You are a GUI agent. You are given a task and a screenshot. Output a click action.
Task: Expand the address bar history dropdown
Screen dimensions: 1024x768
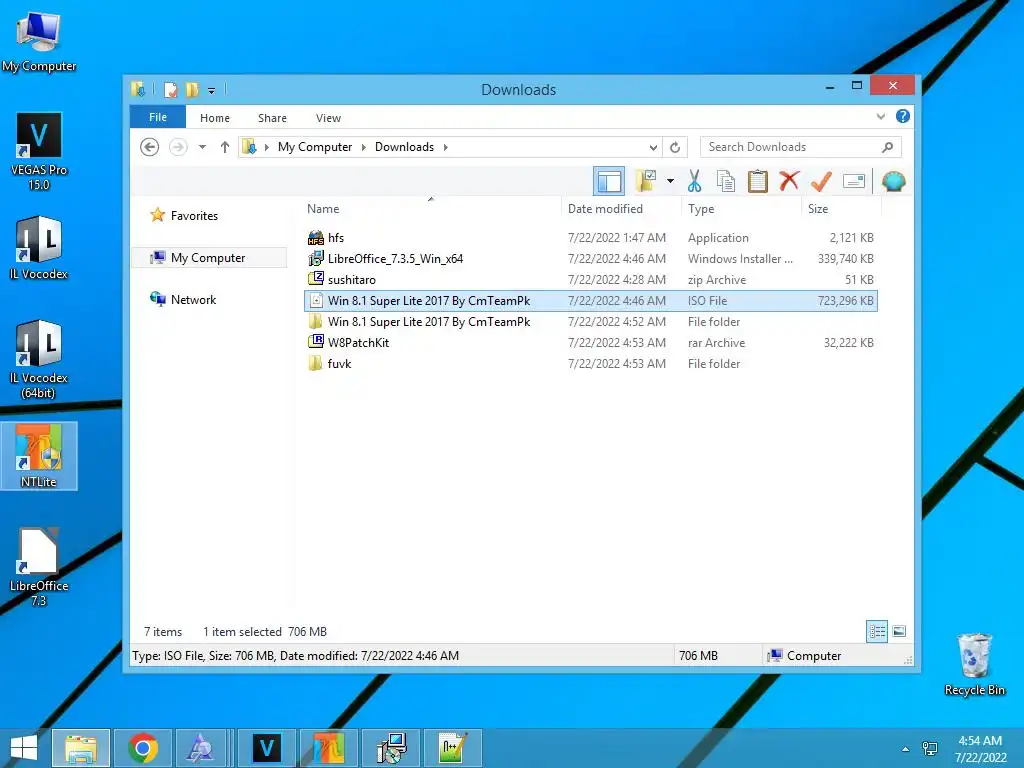tap(652, 147)
